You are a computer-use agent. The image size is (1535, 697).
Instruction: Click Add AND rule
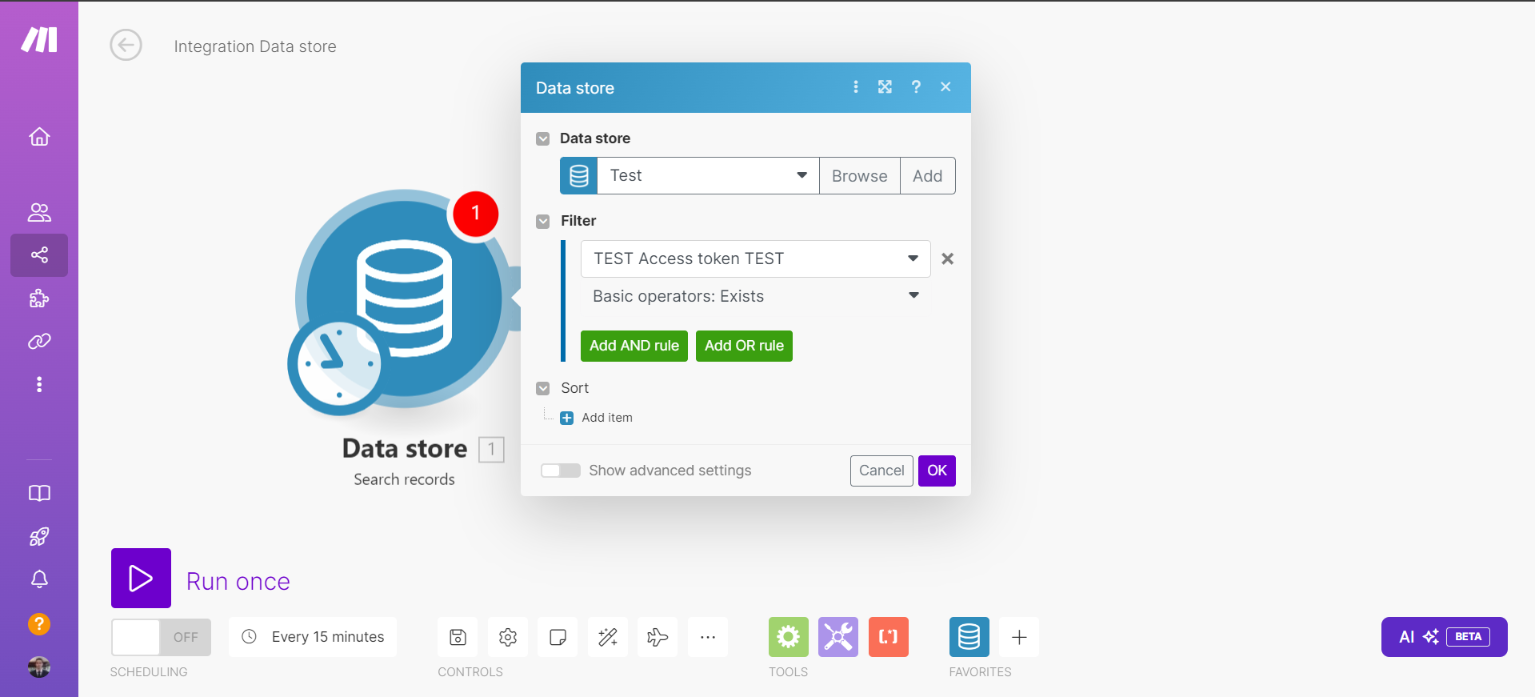[x=634, y=346]
